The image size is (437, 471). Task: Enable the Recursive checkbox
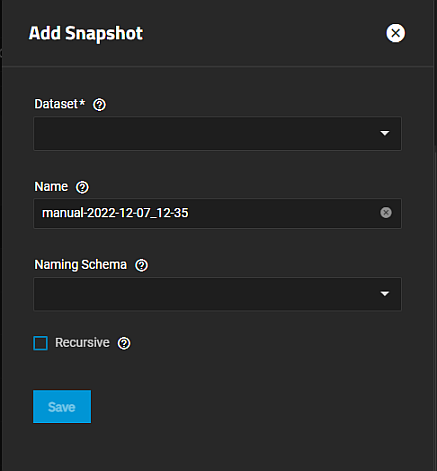[41, 343]
